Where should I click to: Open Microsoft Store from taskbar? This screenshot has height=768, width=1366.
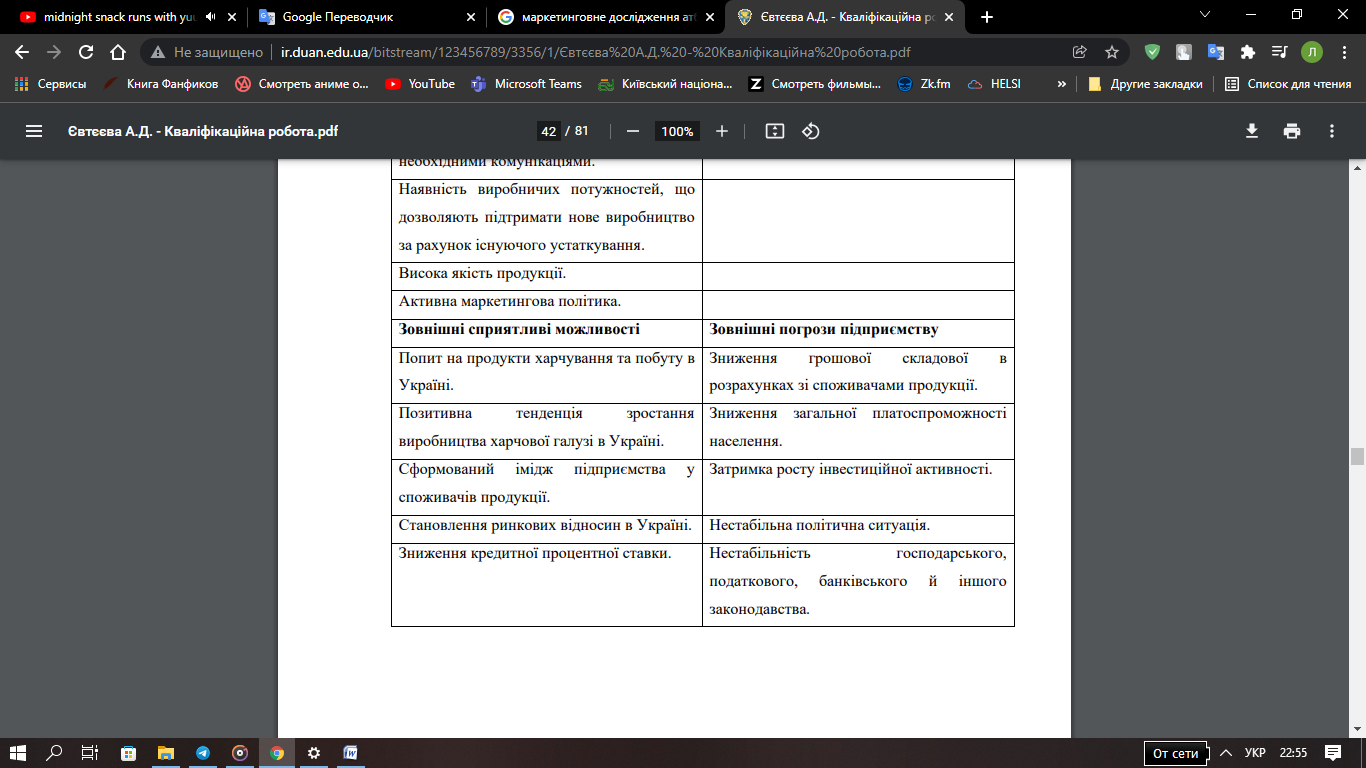pos(128,753)
